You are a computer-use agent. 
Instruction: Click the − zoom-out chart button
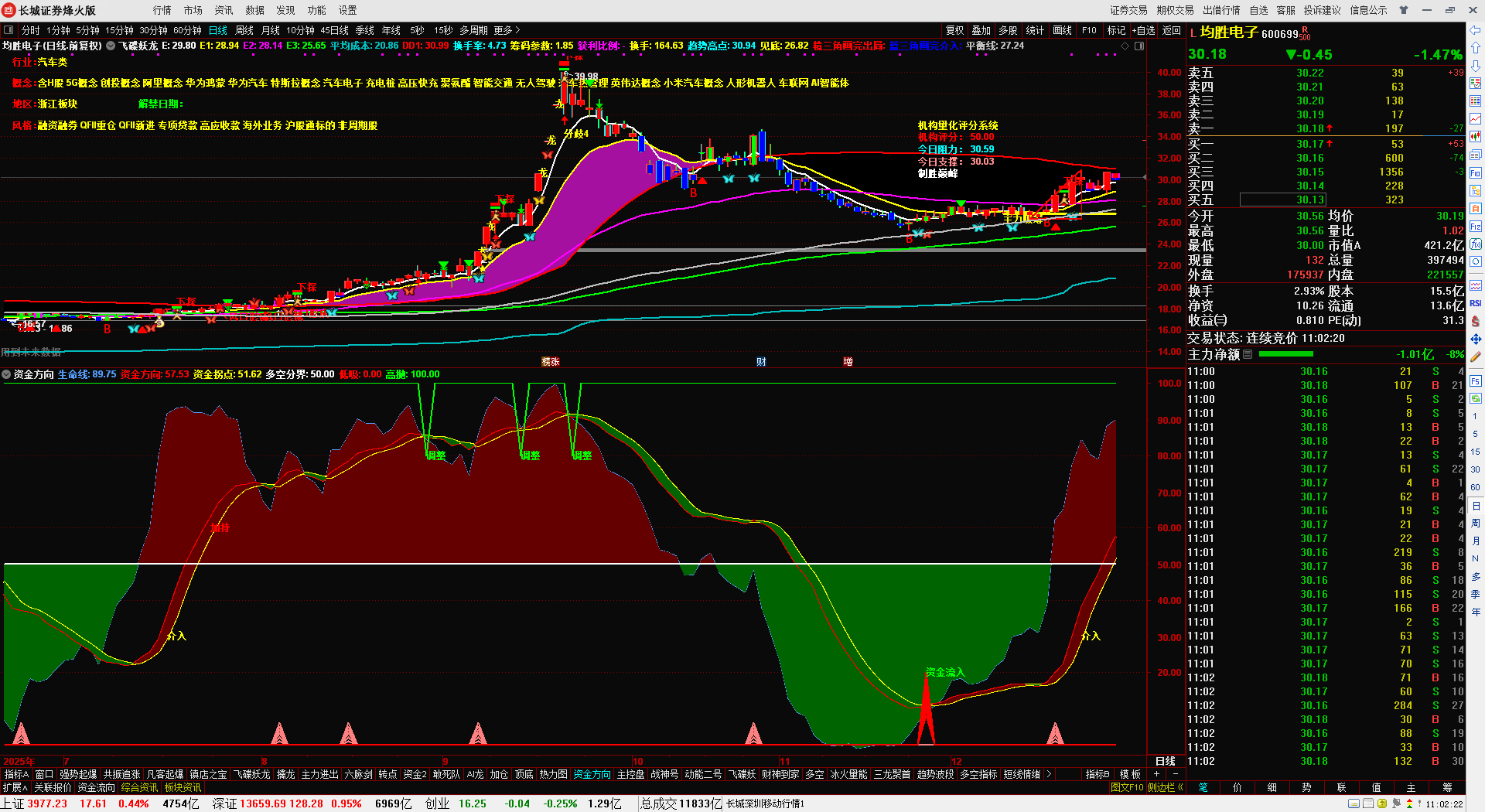coord(1175,774)
